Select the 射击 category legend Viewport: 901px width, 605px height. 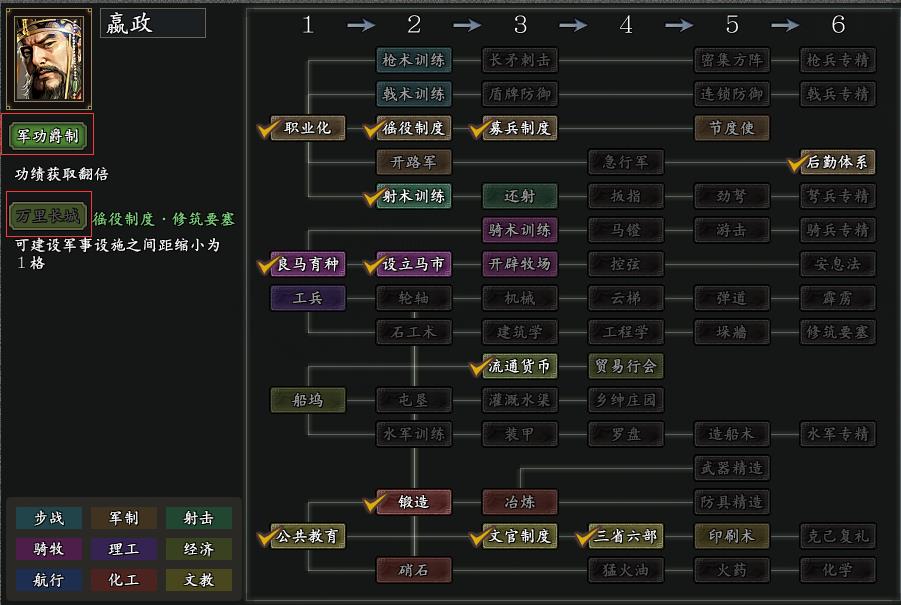198,518
